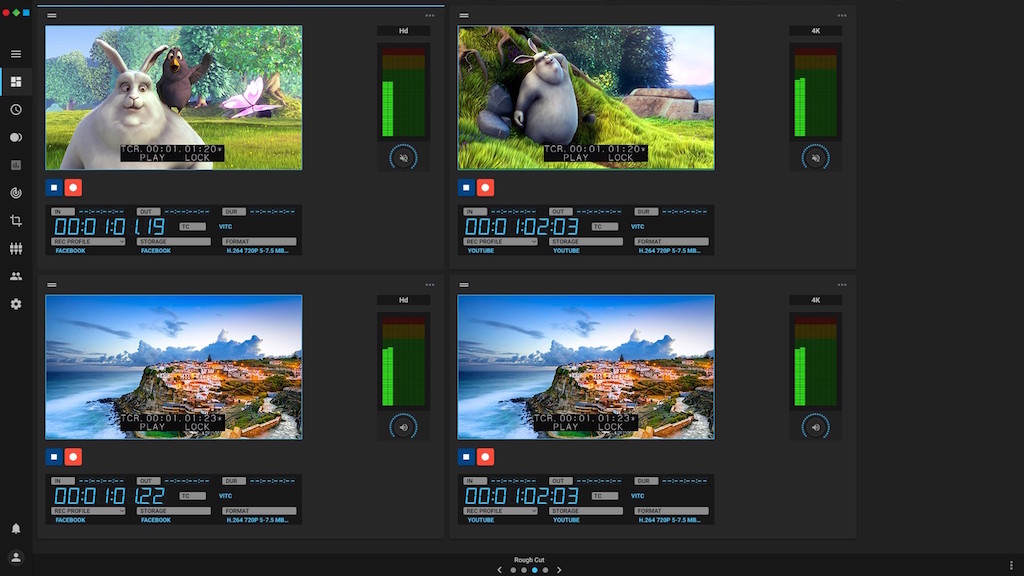Select the highlighted third page dot
Screen dimensions: 1024x576
pyautogui.click(x=535, y=570)
